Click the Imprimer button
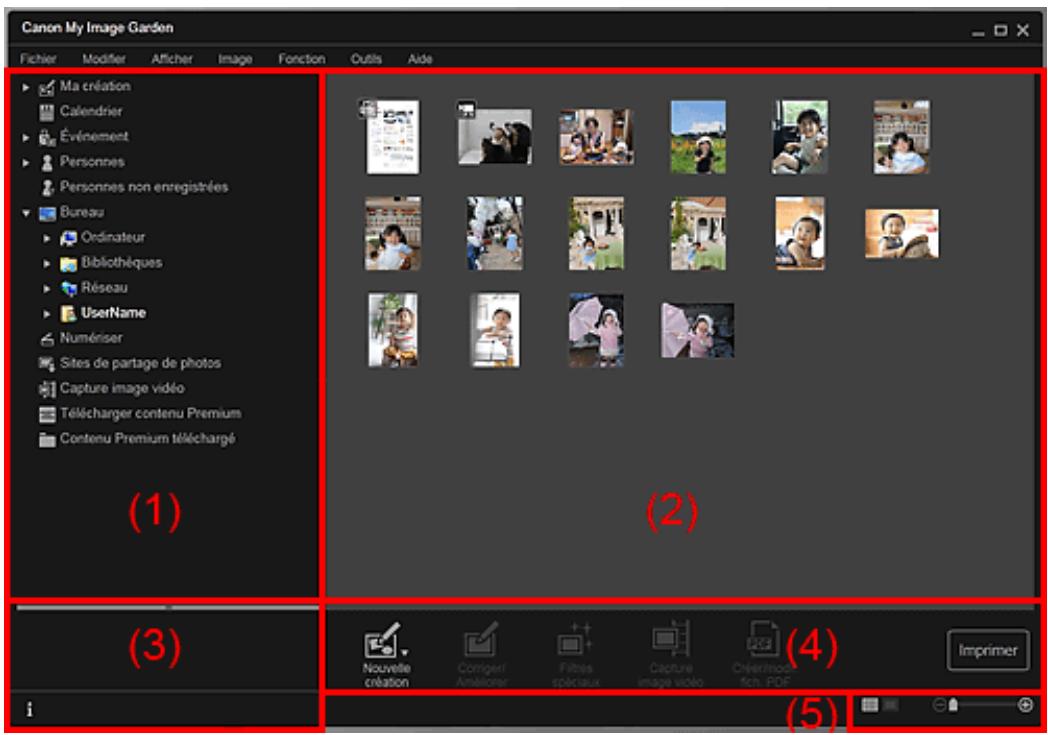The height and width of the screenshot is (735, 1048). pyautogui.click(x=983, y=649)
